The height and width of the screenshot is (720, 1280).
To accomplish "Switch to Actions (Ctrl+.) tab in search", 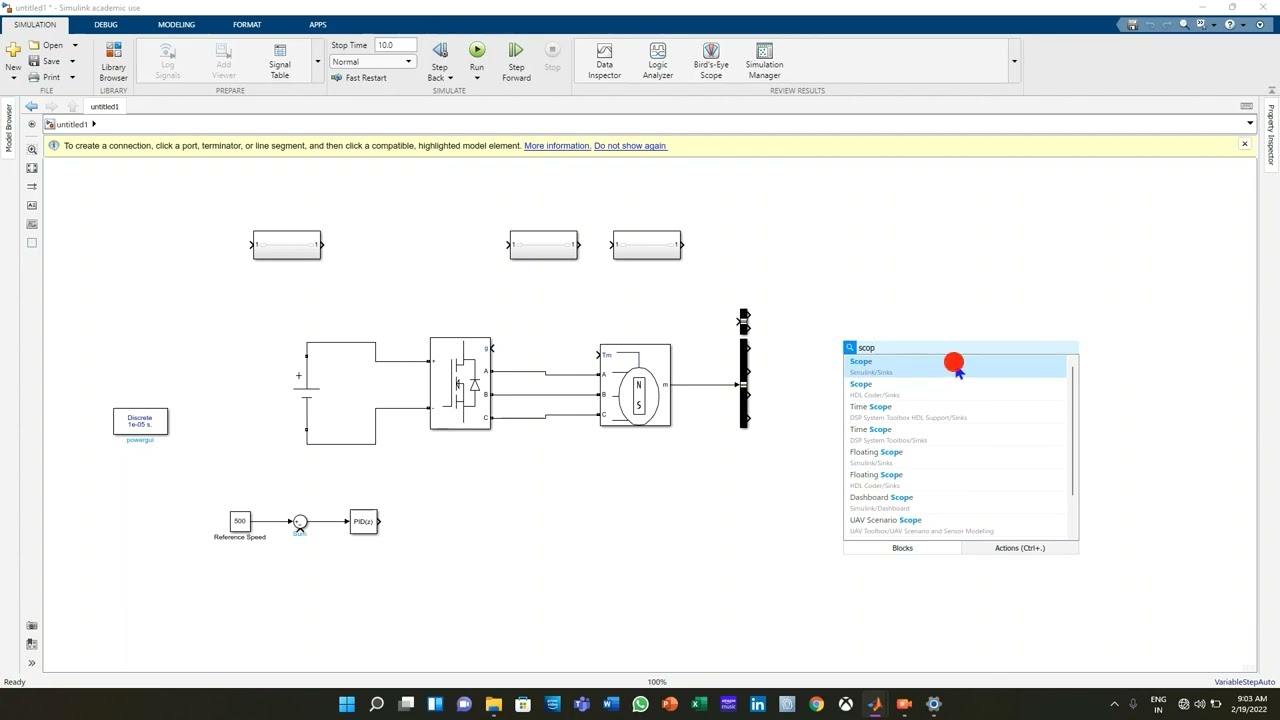I will coord(1020,548).
